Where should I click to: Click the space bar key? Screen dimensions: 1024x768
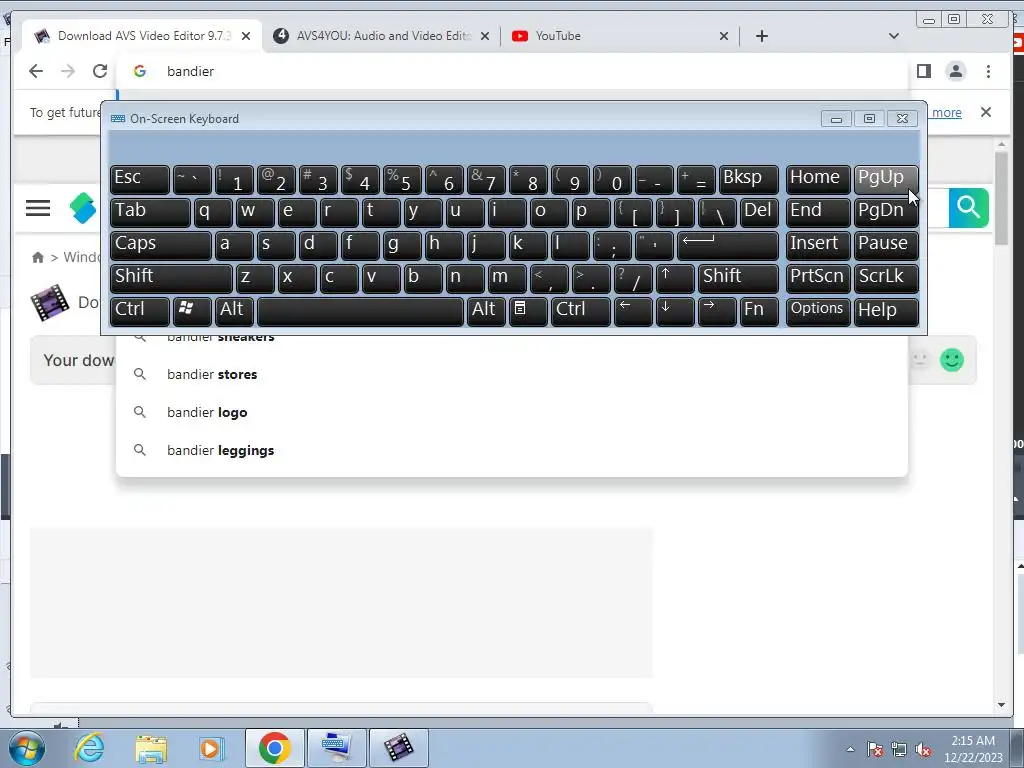pos(360,312)
